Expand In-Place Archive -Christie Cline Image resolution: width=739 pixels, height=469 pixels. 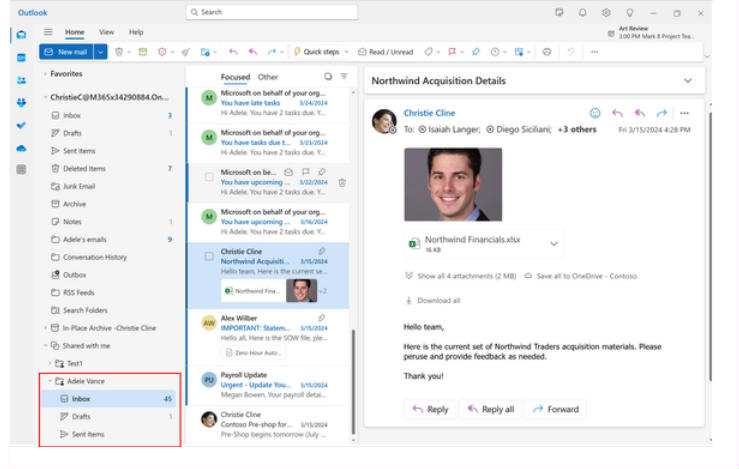(x=45, y=328)
